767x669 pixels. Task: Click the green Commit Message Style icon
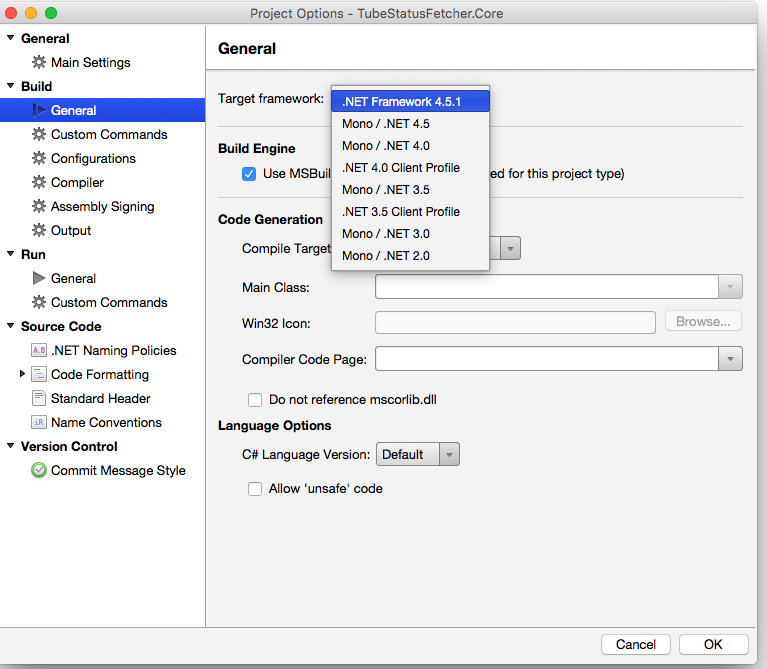[39, 470]
